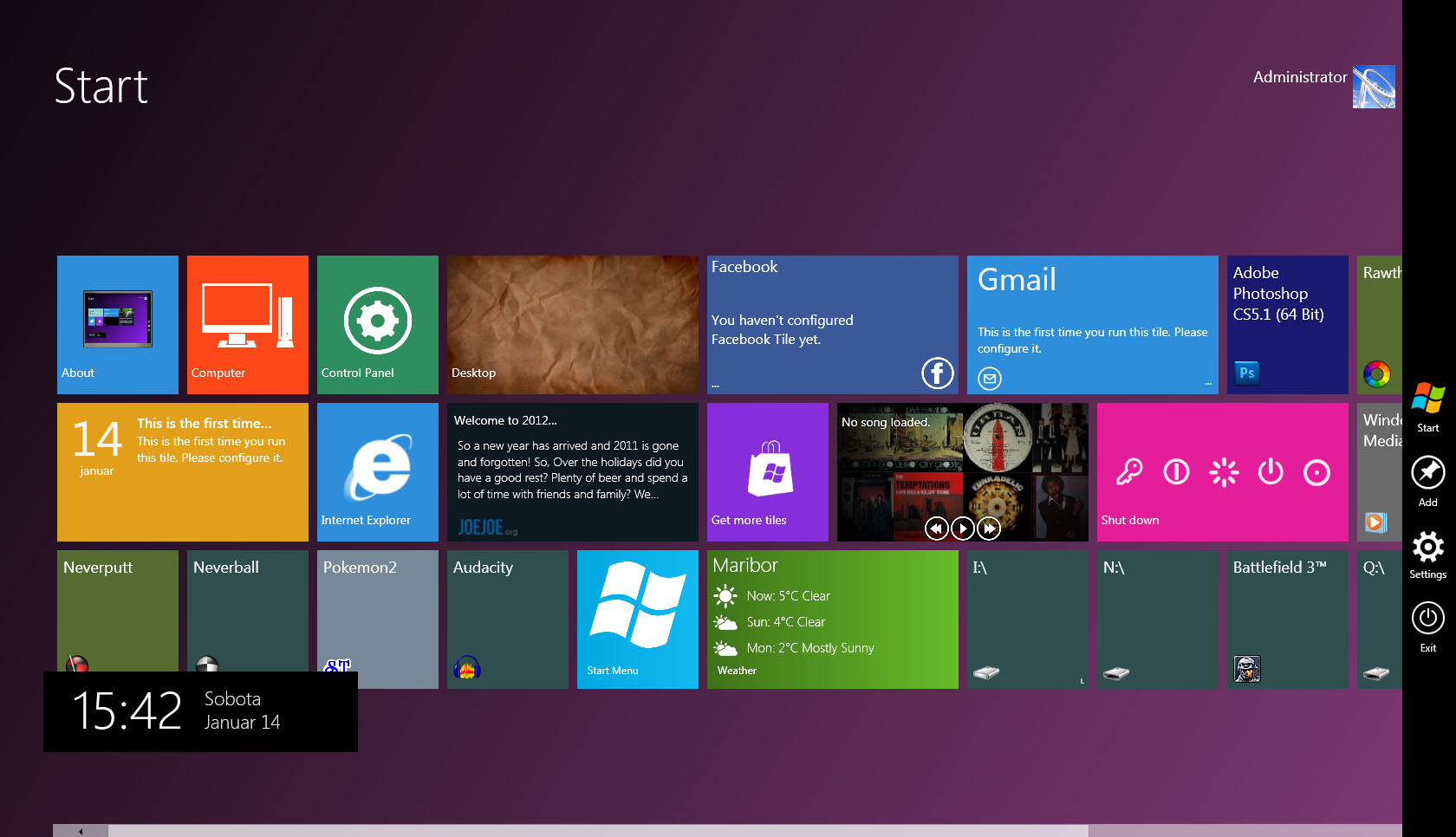The height and width of the screenshot is (837, 1456).
Task: Launch the Control Panel gear tile
Action: click(x=378, y=325)
